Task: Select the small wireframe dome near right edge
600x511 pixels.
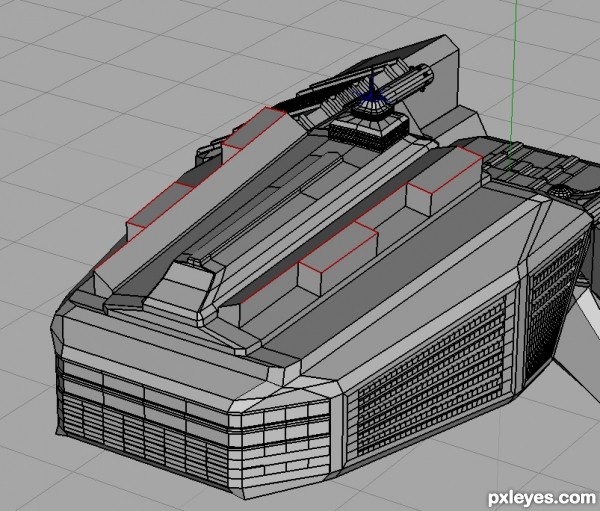Action: pyautogui.click(x=561, y=190)
